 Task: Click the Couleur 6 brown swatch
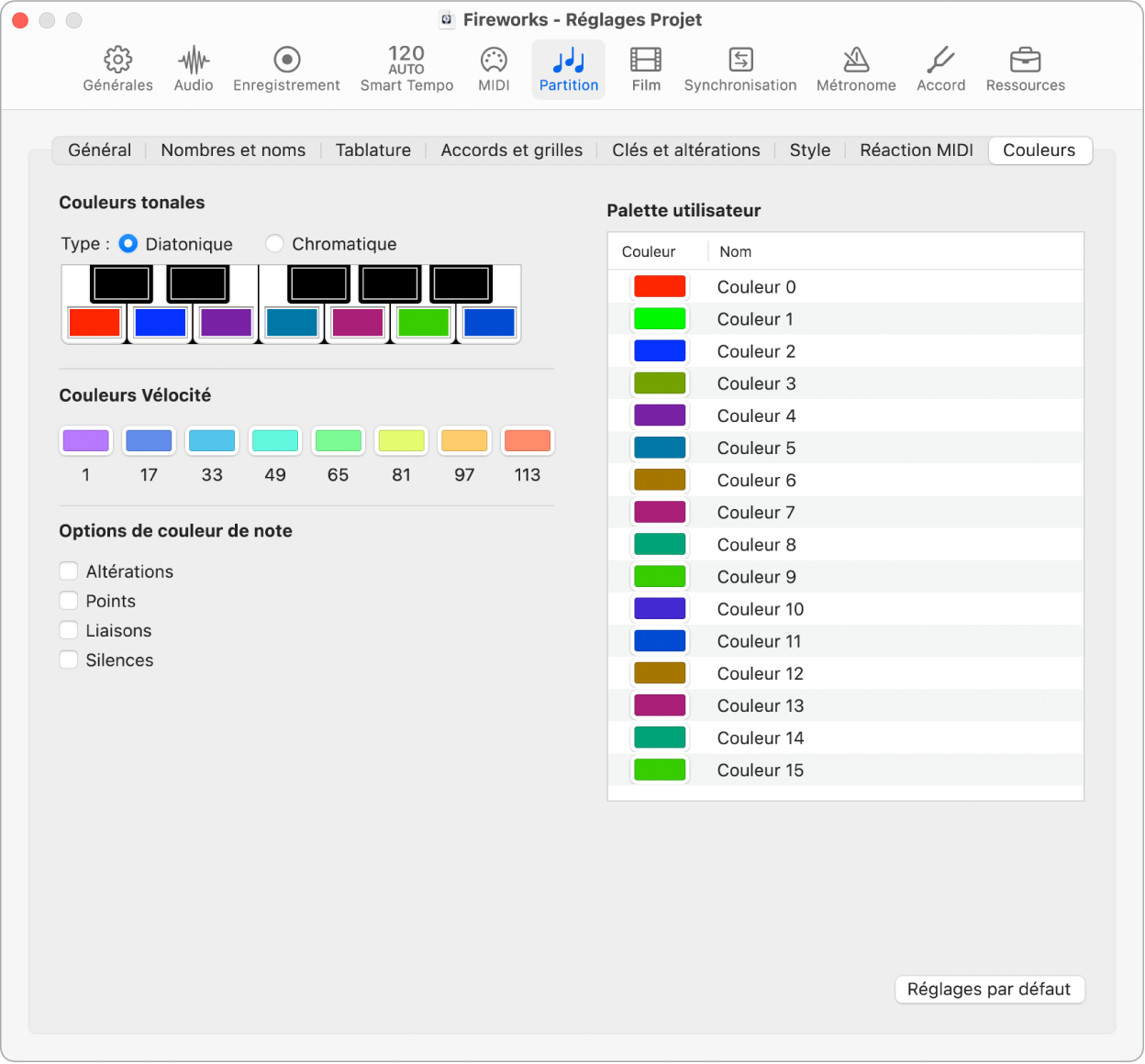point(660,480)
